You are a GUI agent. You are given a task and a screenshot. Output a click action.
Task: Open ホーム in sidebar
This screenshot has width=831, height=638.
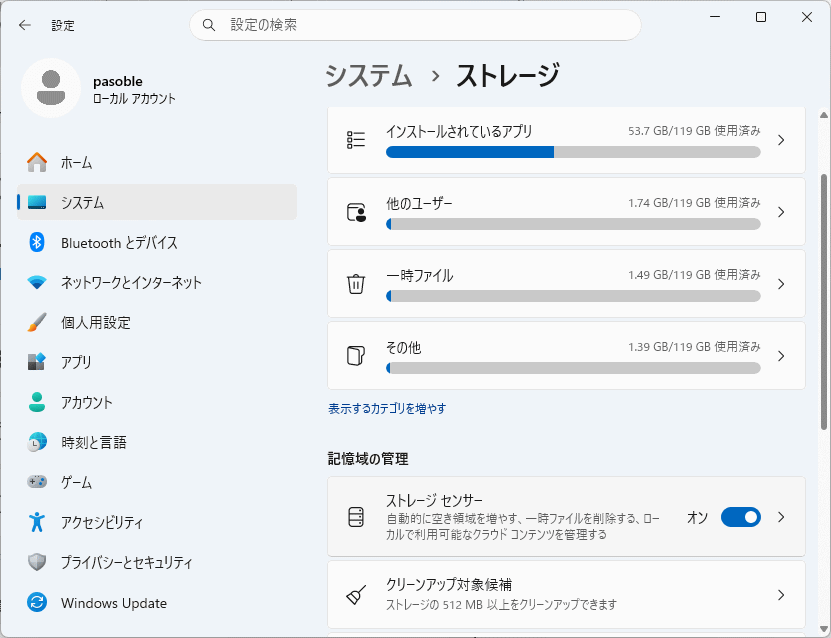tap(157, 162)
